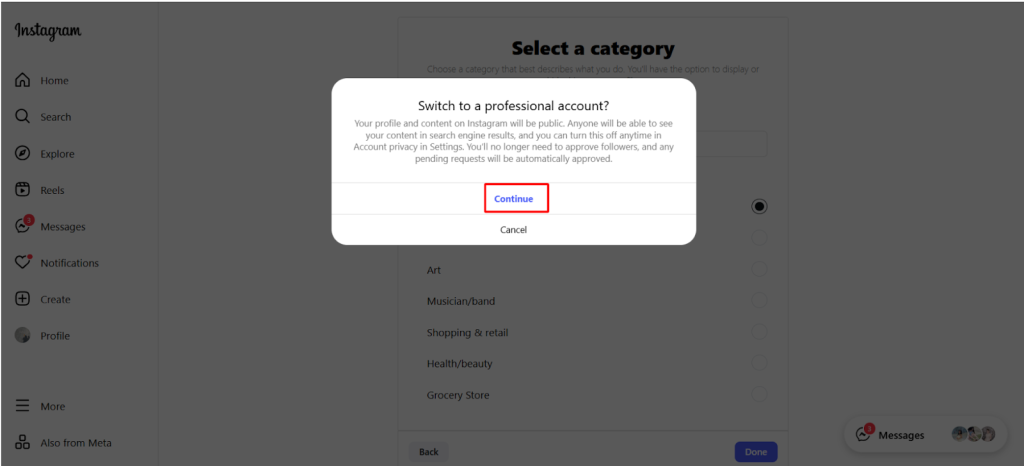
Task: Click Continue in the dialog
Action: coord(514,199)
